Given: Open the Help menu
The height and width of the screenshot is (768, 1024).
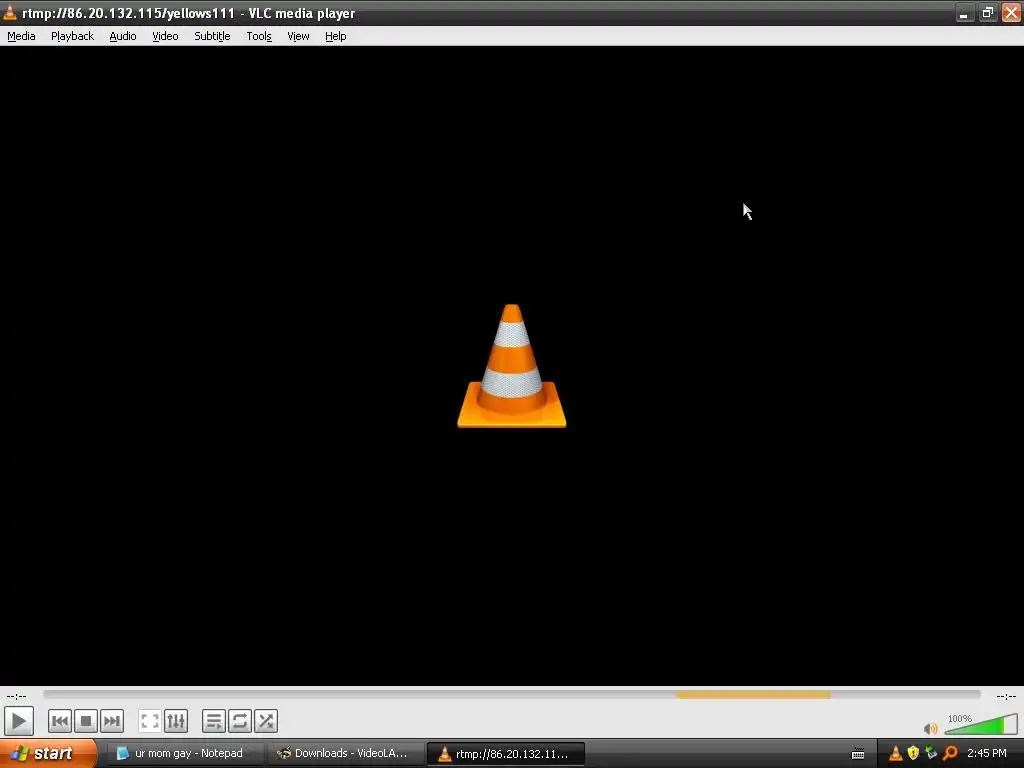Looking at the screenshot, I should click(x=336, y=36).
